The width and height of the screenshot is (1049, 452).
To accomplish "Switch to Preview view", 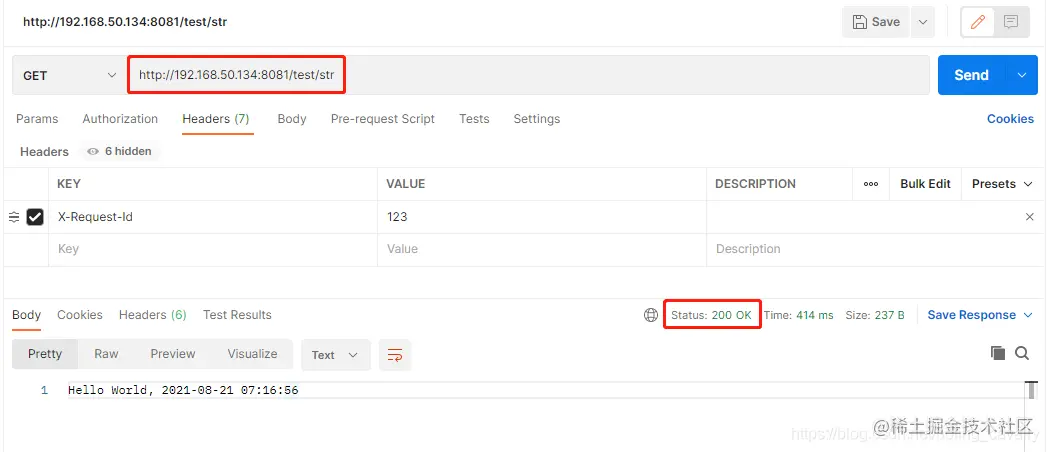I will pyautogui.click(x=173, y=354).
